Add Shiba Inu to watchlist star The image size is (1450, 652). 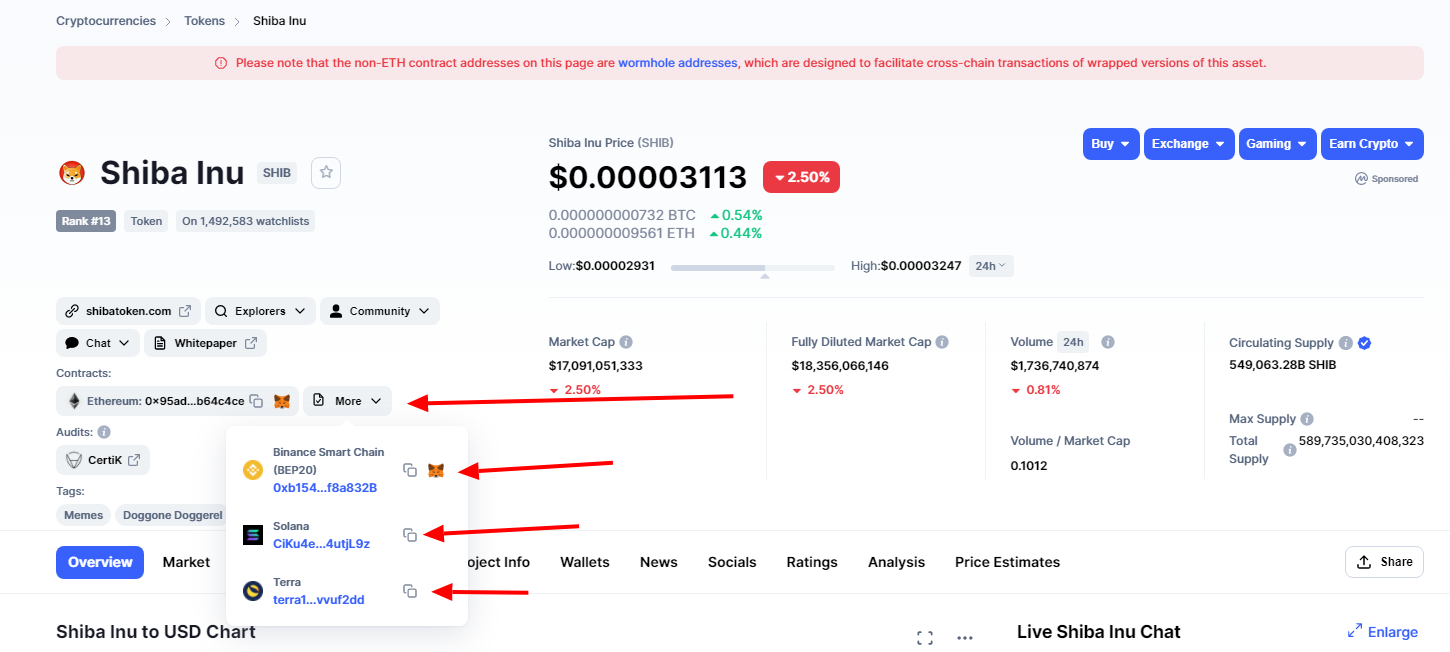click(x=326, y=173)
